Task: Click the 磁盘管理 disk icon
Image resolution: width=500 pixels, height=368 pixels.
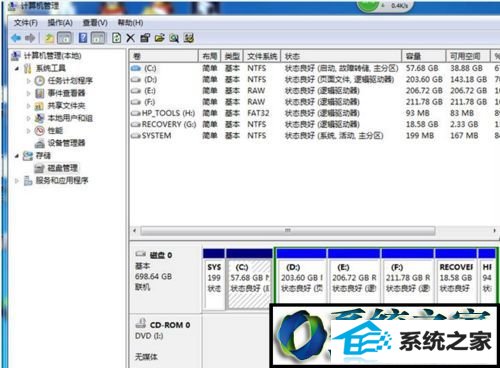Action: (x=40, y=168)
